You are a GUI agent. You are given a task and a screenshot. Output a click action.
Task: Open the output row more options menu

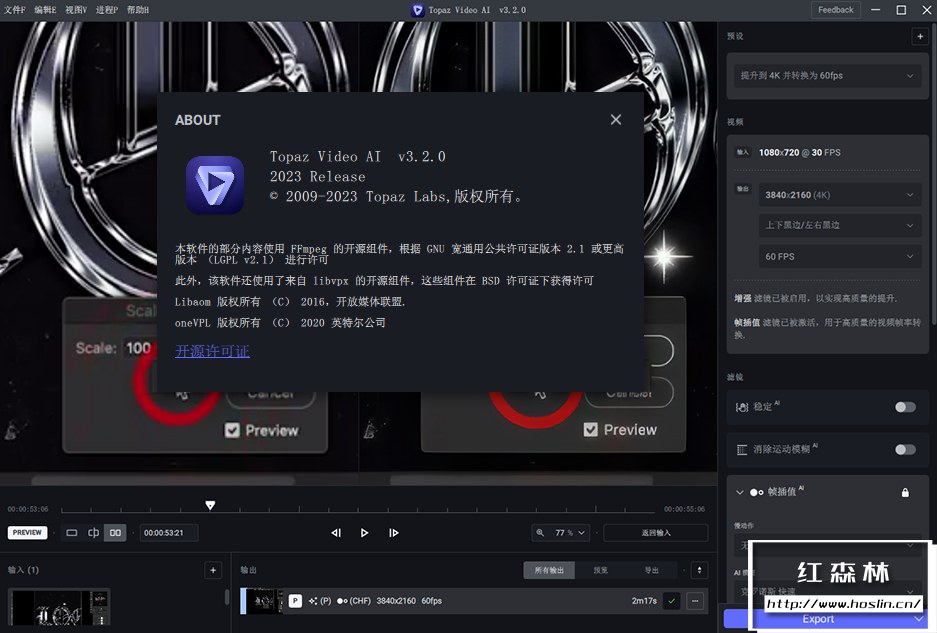(x=695, y=601)
